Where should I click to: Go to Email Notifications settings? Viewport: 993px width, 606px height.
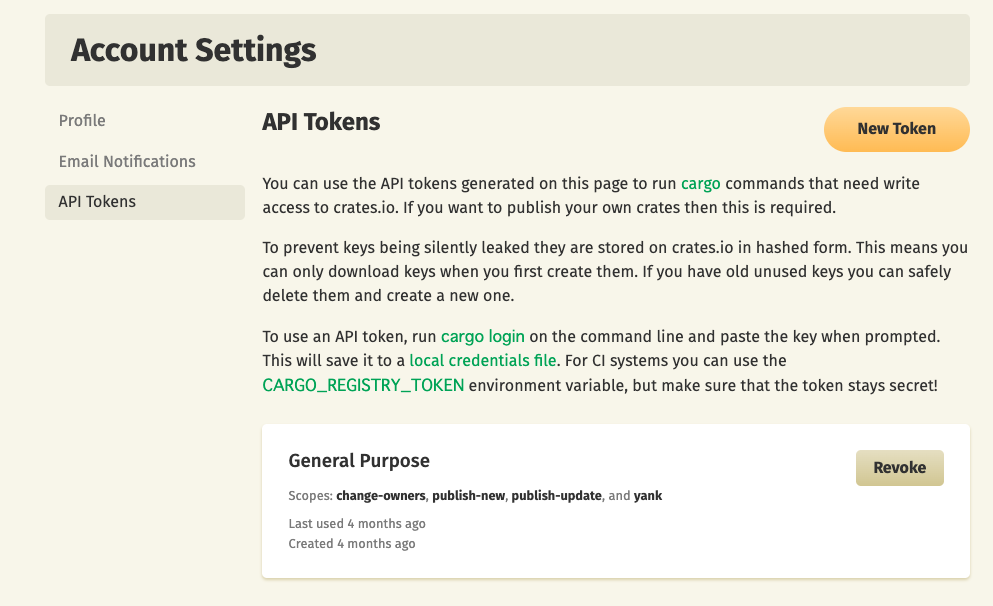coord(127,161)
